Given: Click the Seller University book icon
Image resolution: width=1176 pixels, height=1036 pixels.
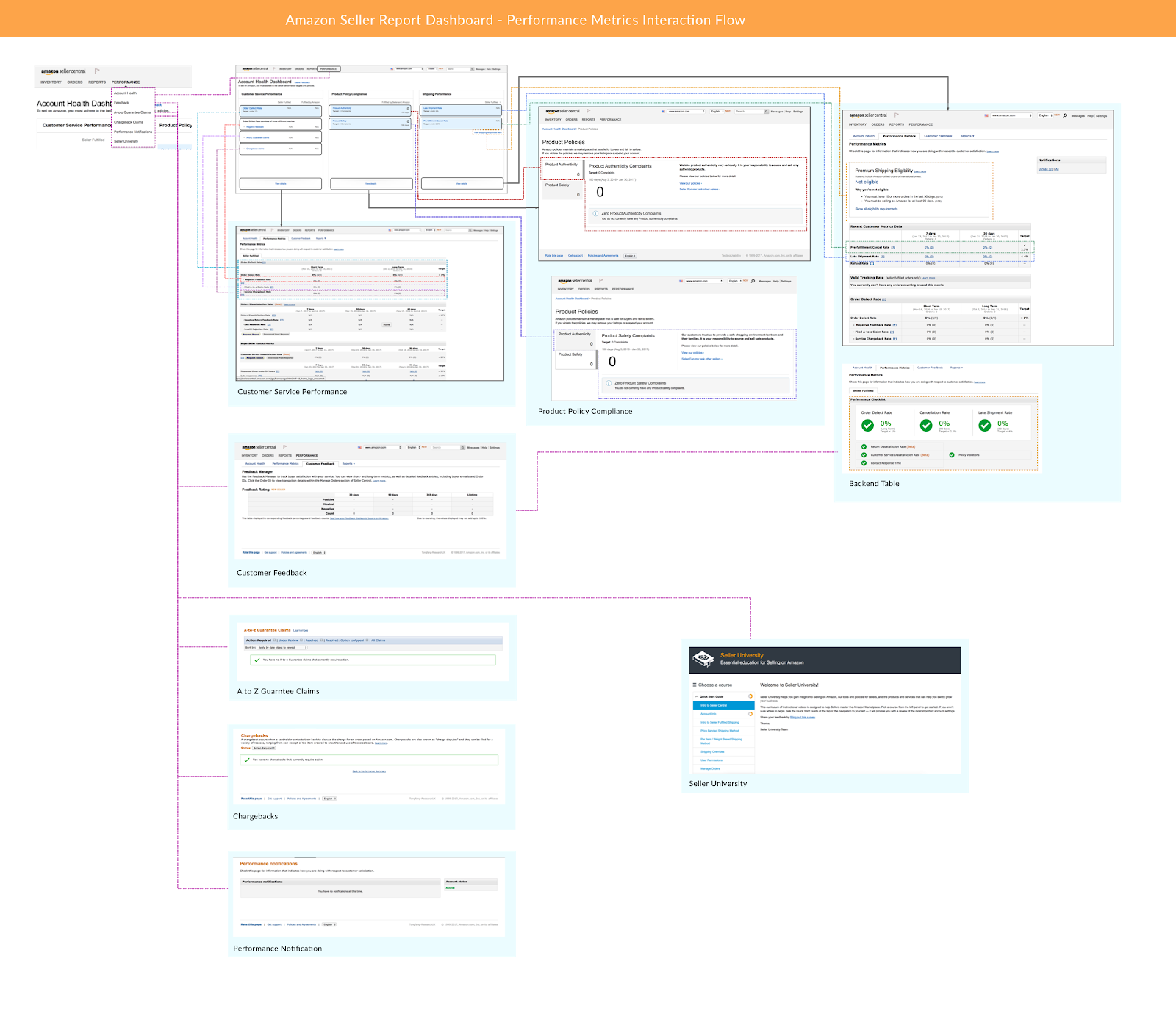Looking at the screenshot, I should (x=702, y=657).
